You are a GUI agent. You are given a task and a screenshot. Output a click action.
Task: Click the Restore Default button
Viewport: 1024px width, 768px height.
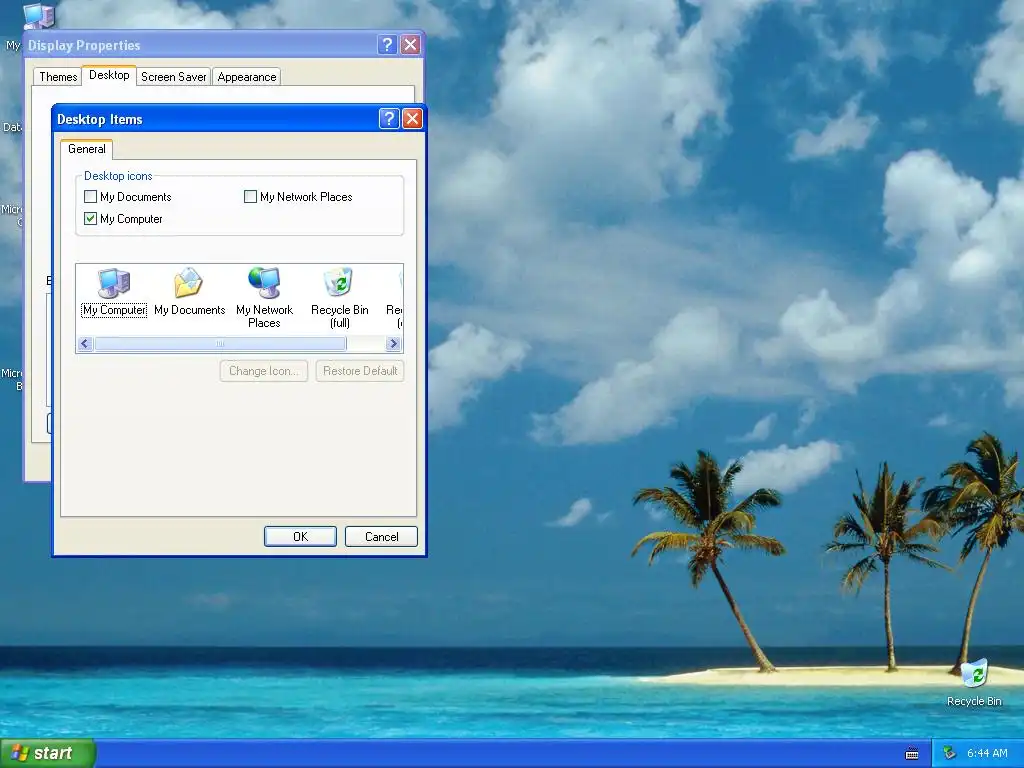pos(360,371)
